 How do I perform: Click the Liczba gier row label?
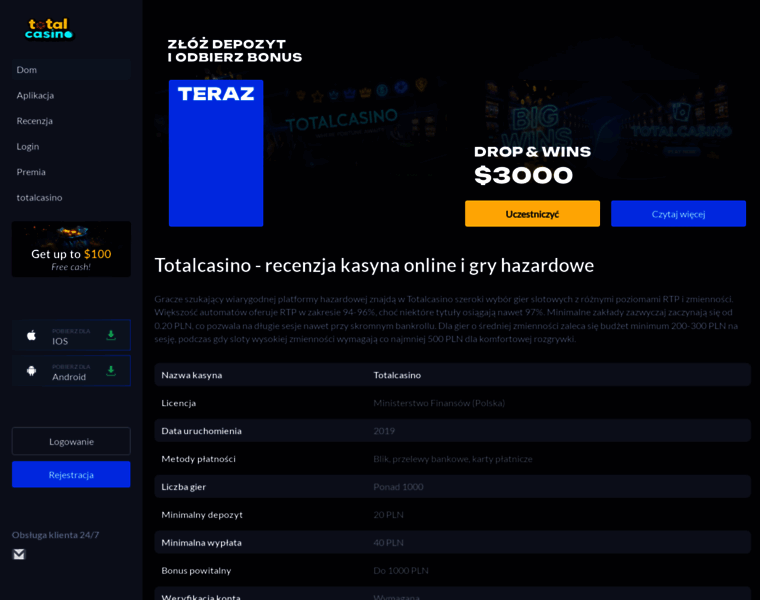click(183, 487)
